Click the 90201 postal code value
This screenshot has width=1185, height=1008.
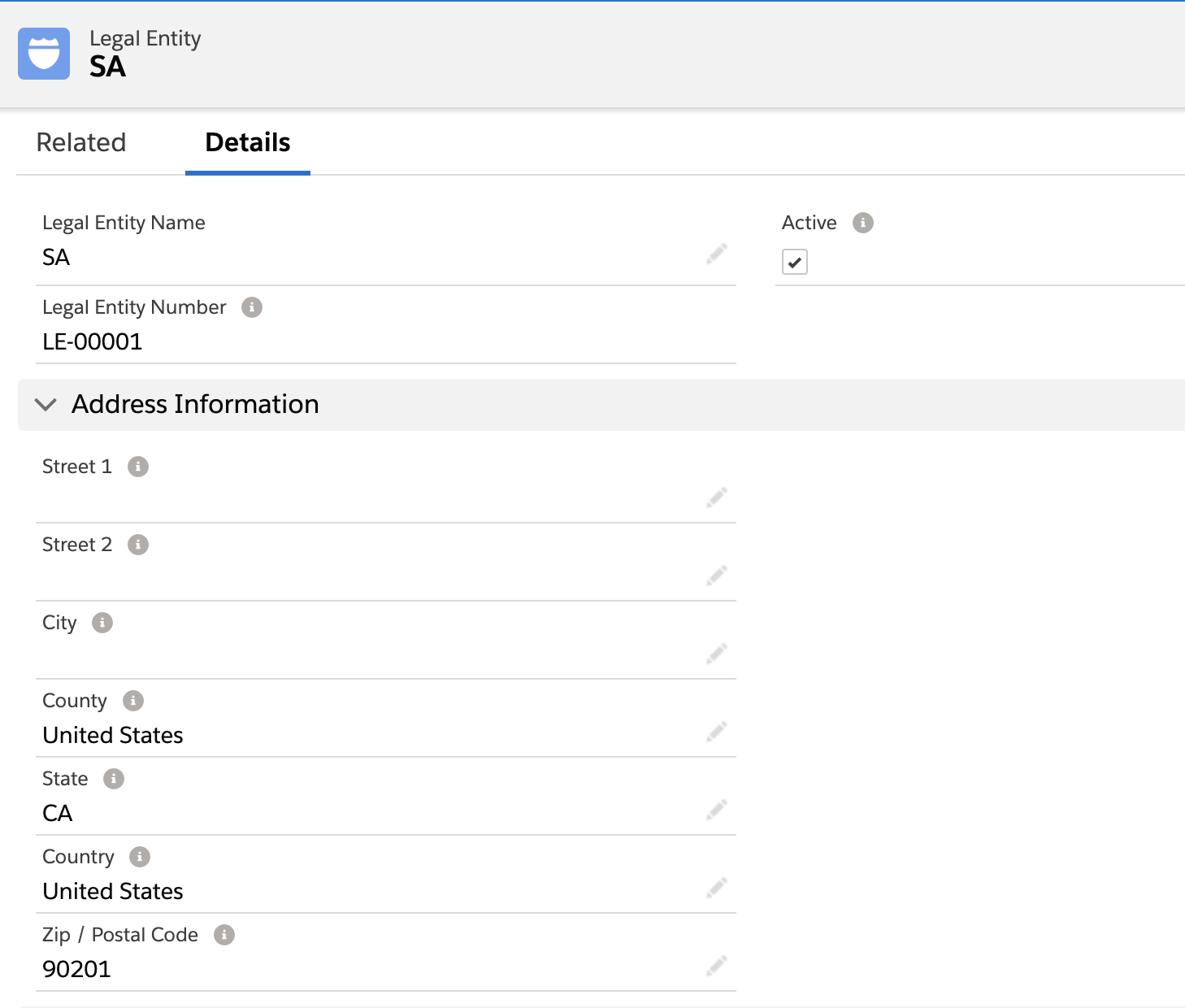coord(76,969)
